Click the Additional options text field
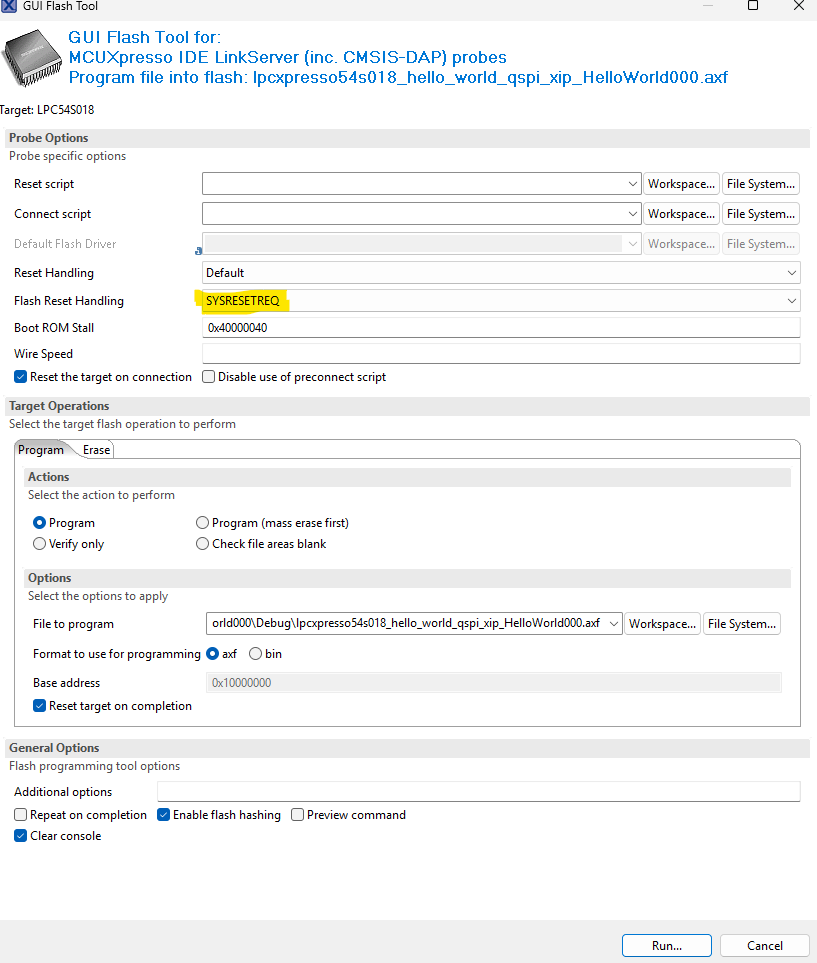 click(479, 792)
